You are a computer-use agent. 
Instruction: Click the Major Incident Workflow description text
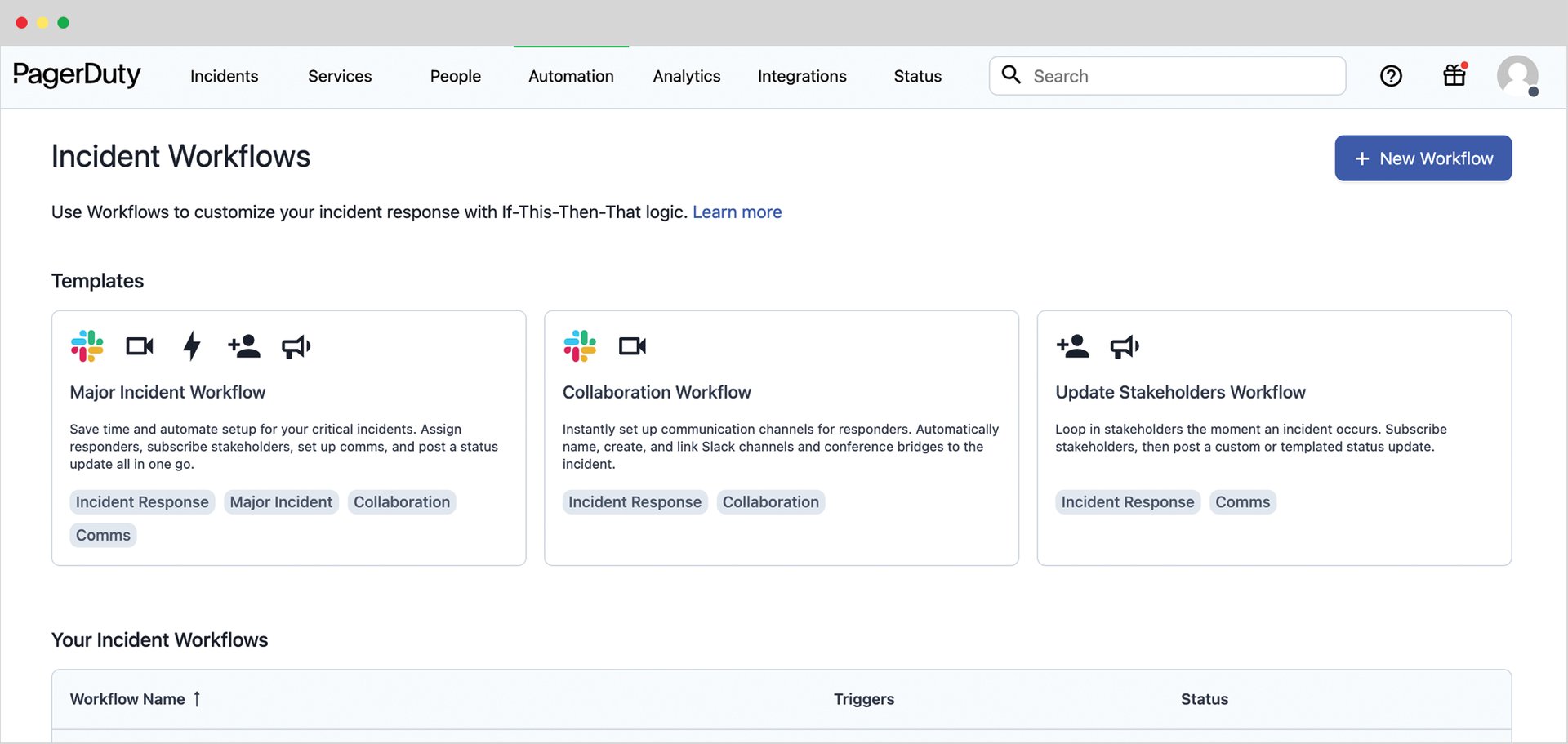click(x=283, y=447)
